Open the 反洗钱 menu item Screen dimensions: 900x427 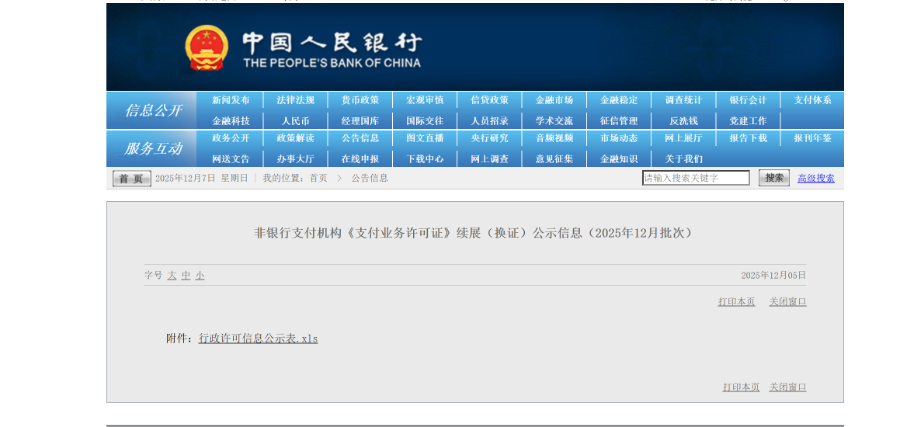point(683,120)
